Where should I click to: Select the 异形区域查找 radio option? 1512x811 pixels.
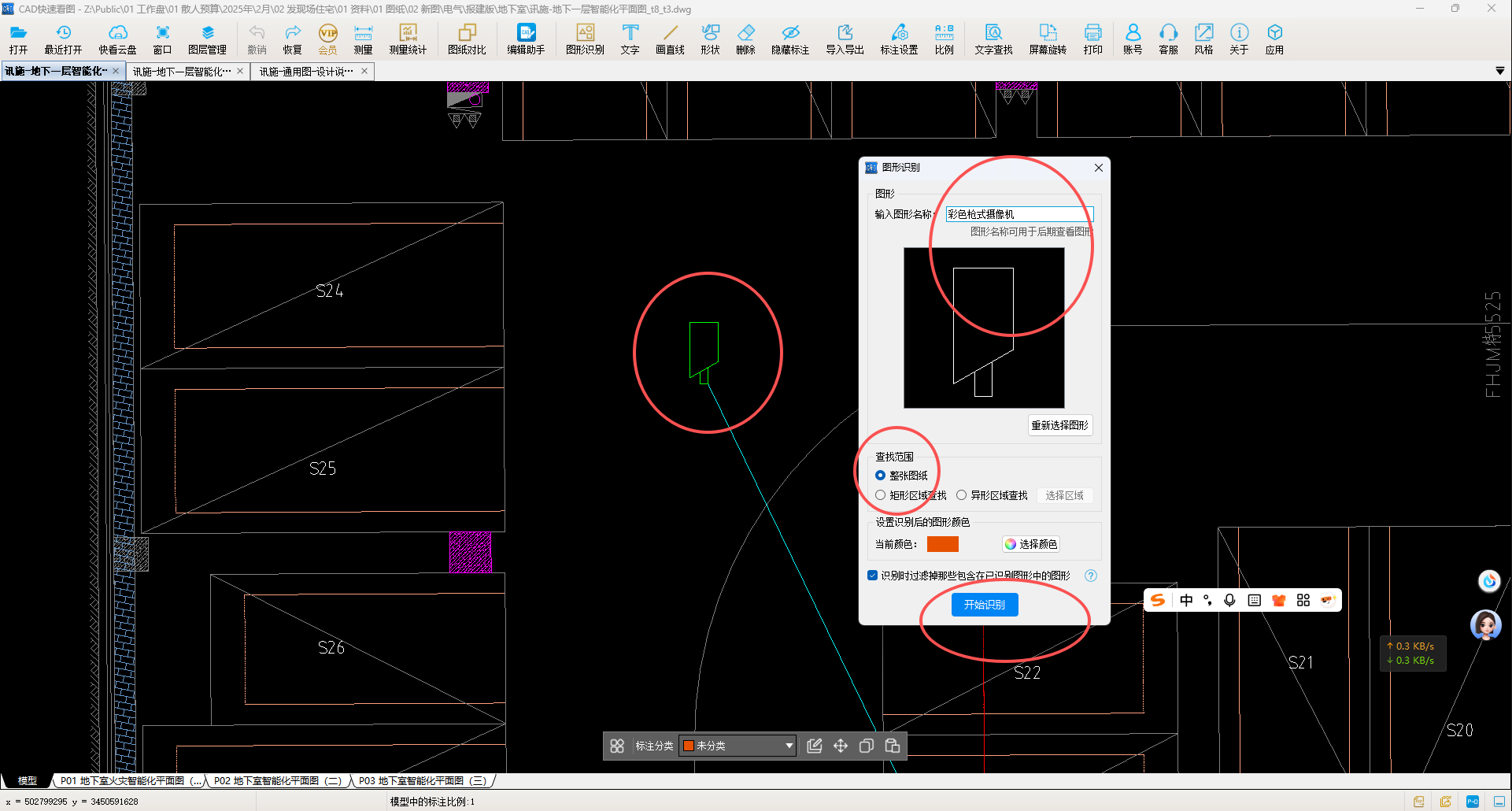coord(962,495)
